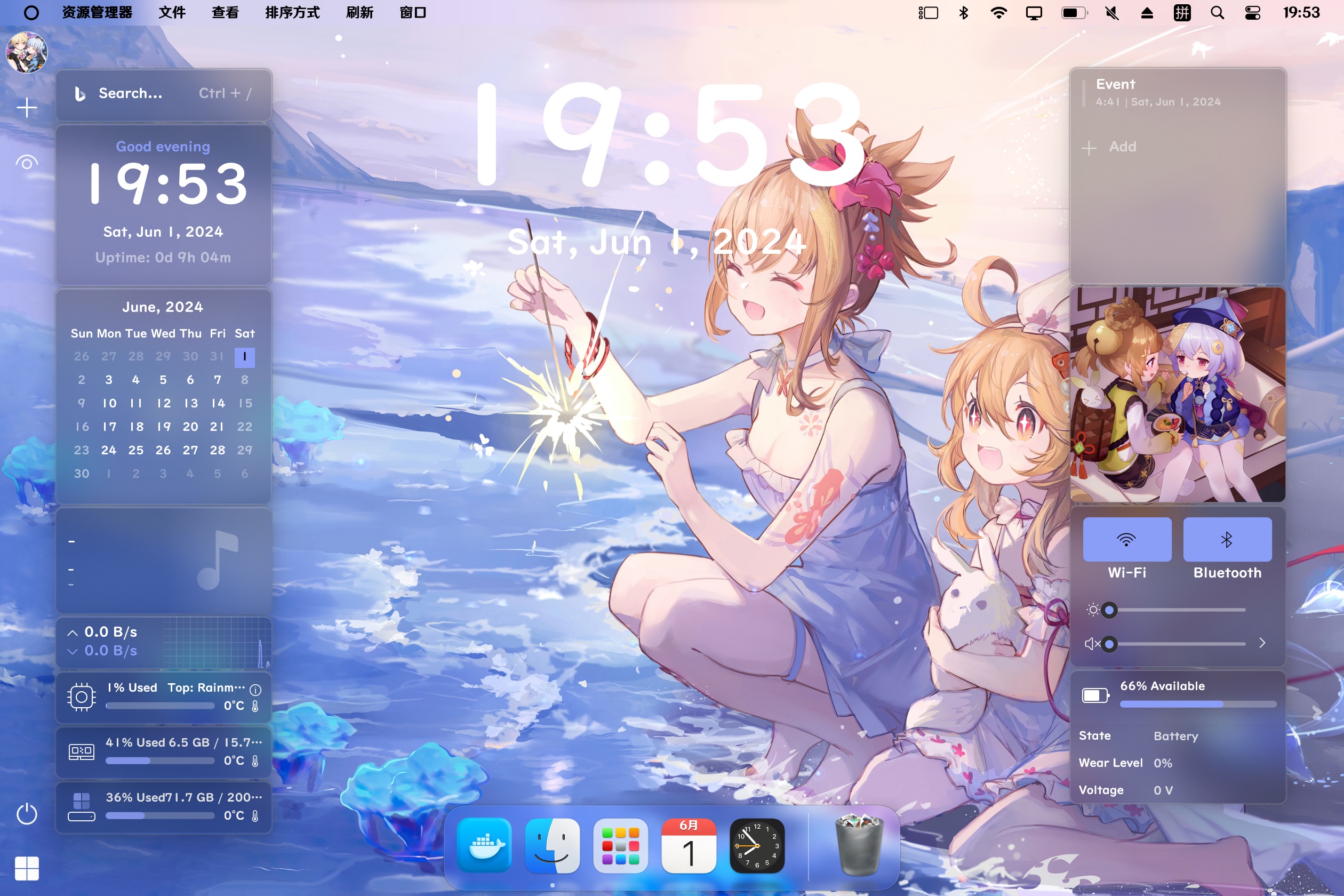This screenshot has width=1344, height=896.
Task: Click the input method icon in the menu bar
Action: 1182,13
